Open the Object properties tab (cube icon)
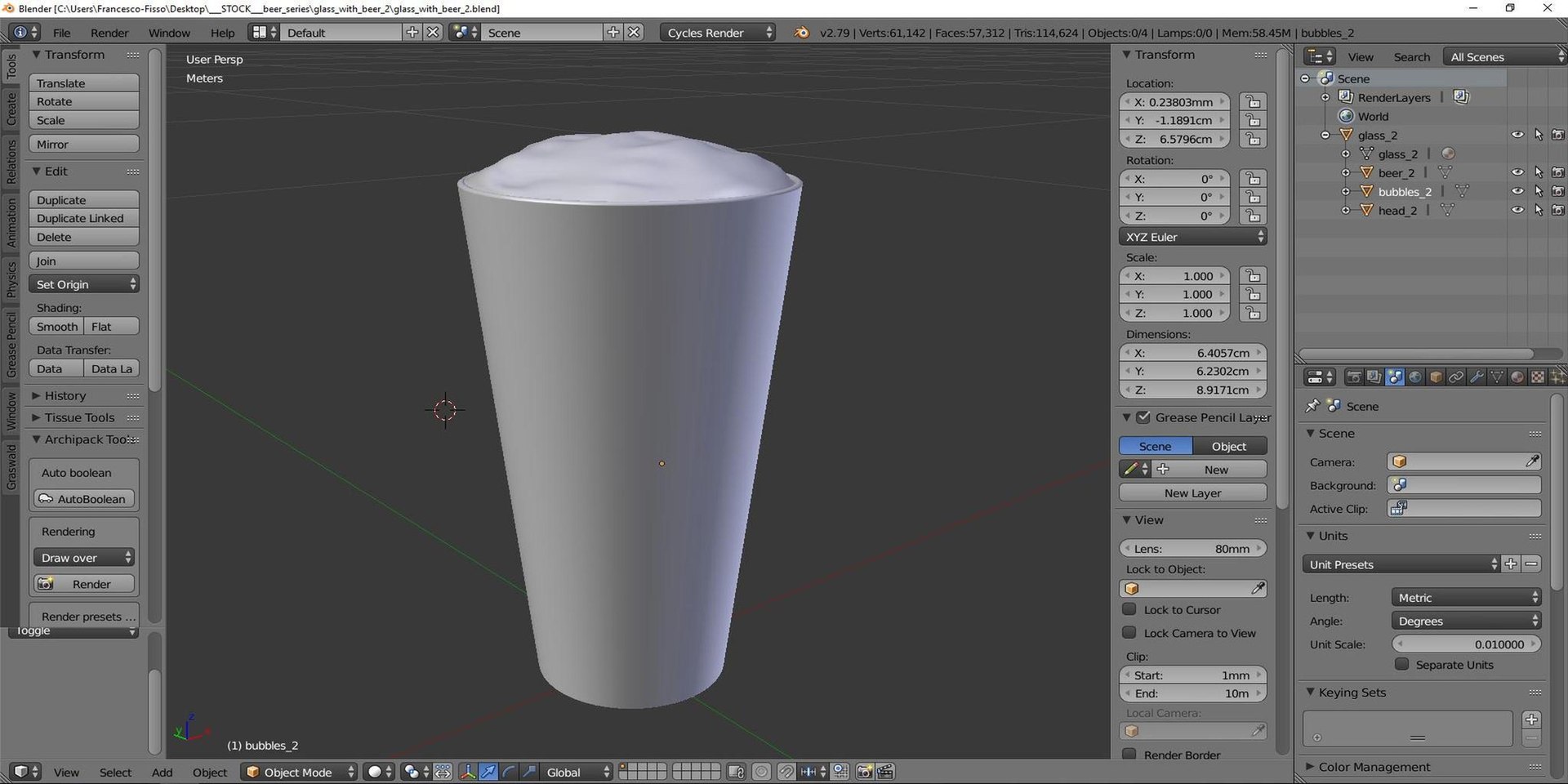 (1436, 377)
